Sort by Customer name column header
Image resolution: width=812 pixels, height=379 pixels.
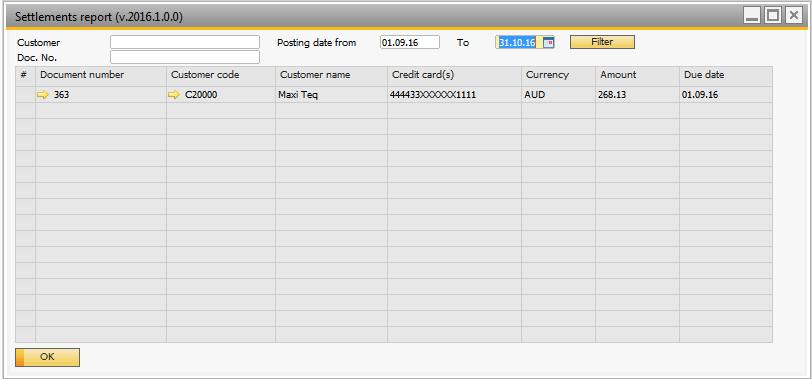(x=331, y=76)
